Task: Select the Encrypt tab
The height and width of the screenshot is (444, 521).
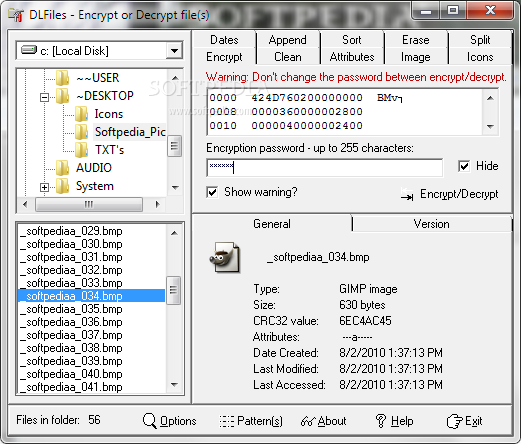Action: point(224,57)
